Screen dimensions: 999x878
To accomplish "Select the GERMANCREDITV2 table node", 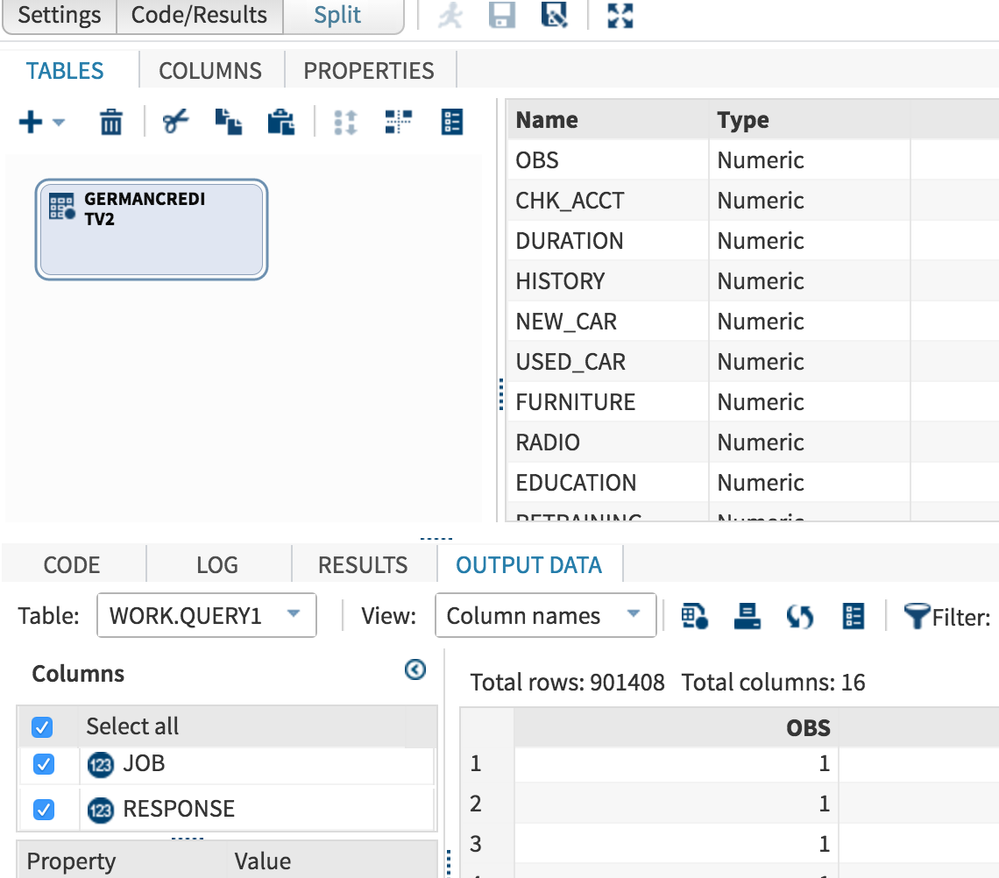I will pyautogui.click(x=151, y=229).
